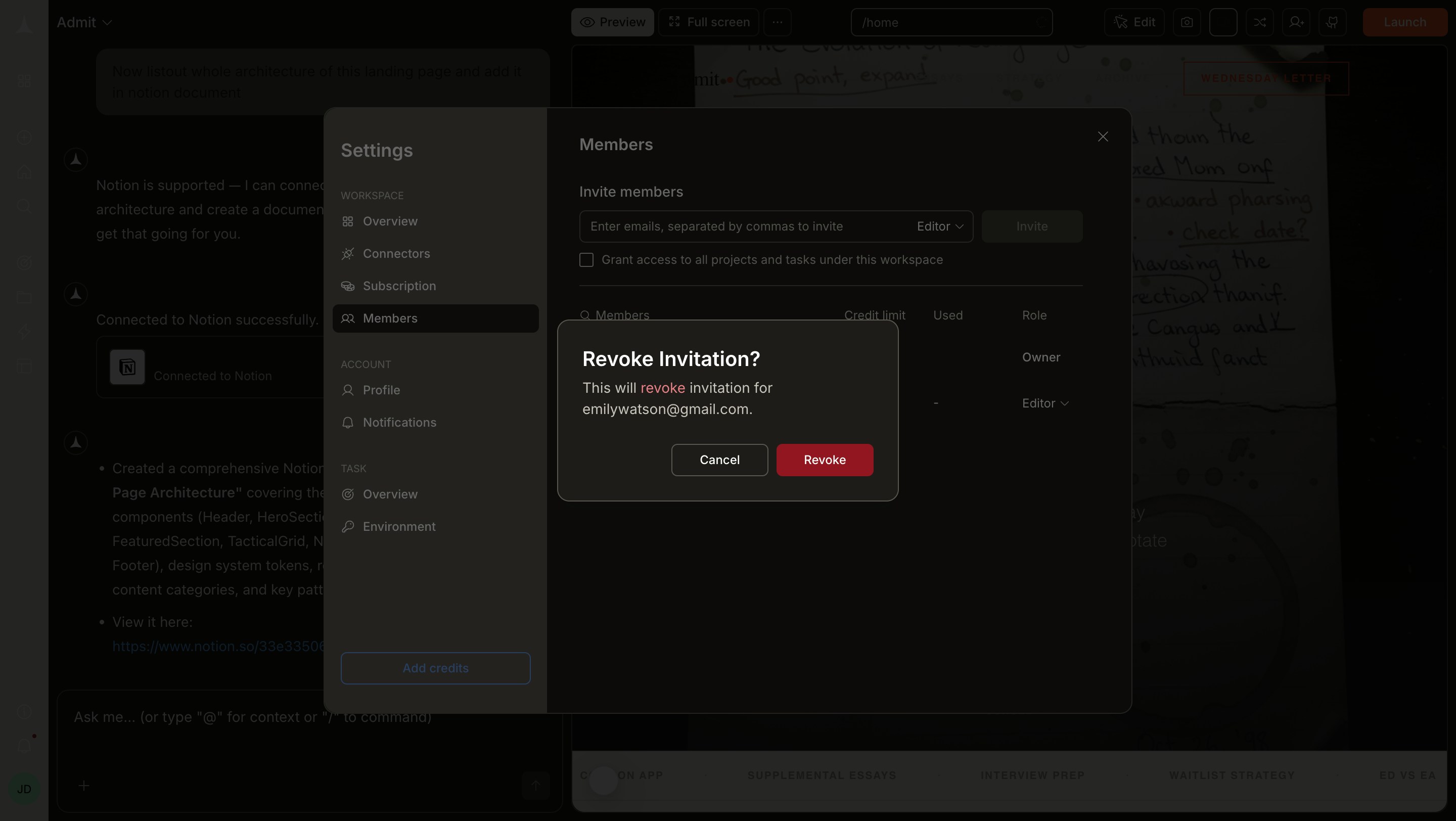1456x821 pixels.
Task: Click the Role column header
Action: click(x=1034, y=315)
